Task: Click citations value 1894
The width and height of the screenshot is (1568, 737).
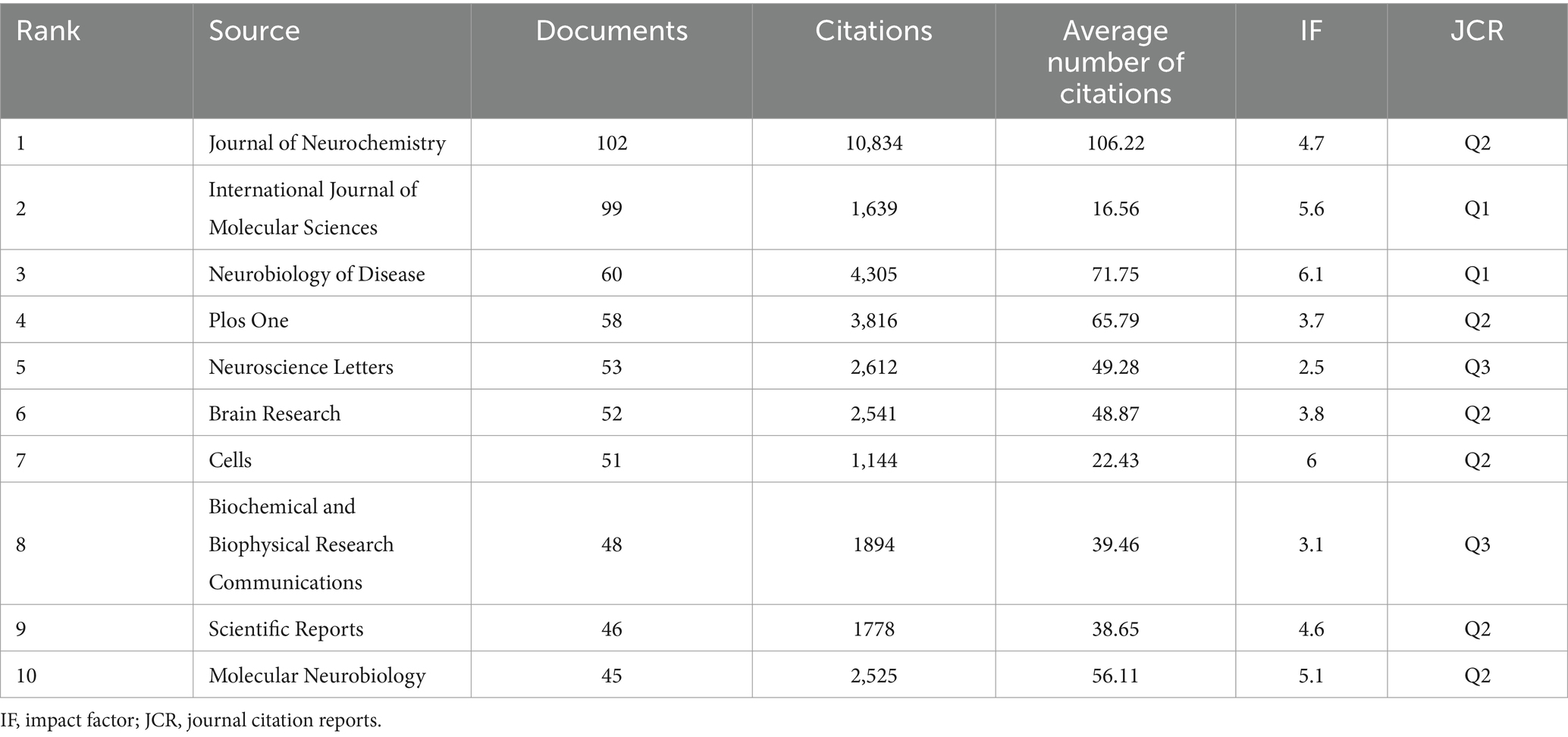Action: pos(873,544)
